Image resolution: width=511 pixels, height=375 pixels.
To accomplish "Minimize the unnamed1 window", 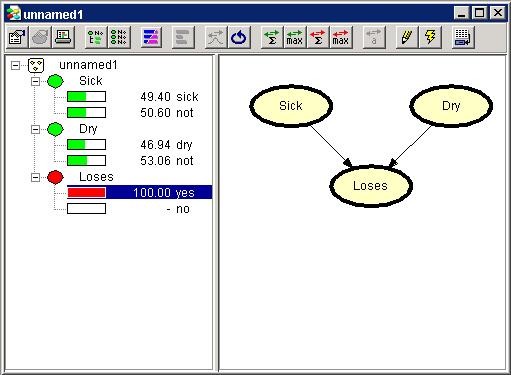I will click(462, 13).
